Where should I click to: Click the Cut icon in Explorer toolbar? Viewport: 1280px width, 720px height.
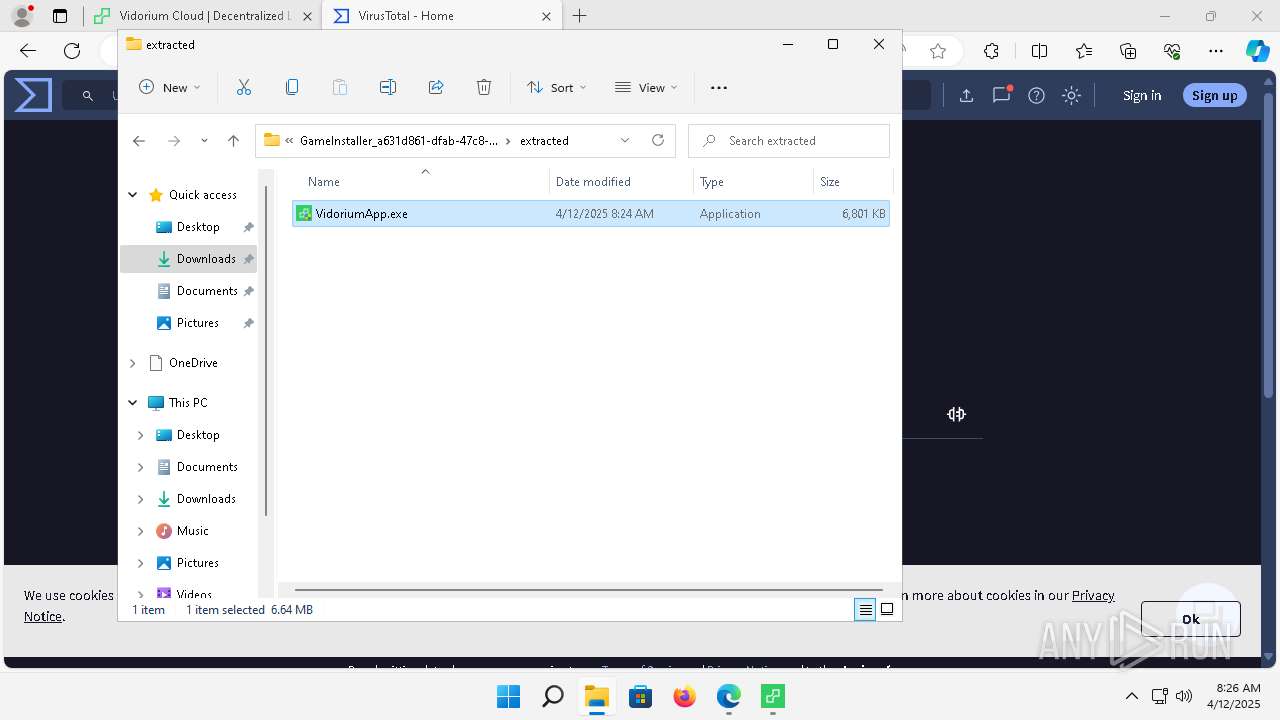(x=244, y=88)
